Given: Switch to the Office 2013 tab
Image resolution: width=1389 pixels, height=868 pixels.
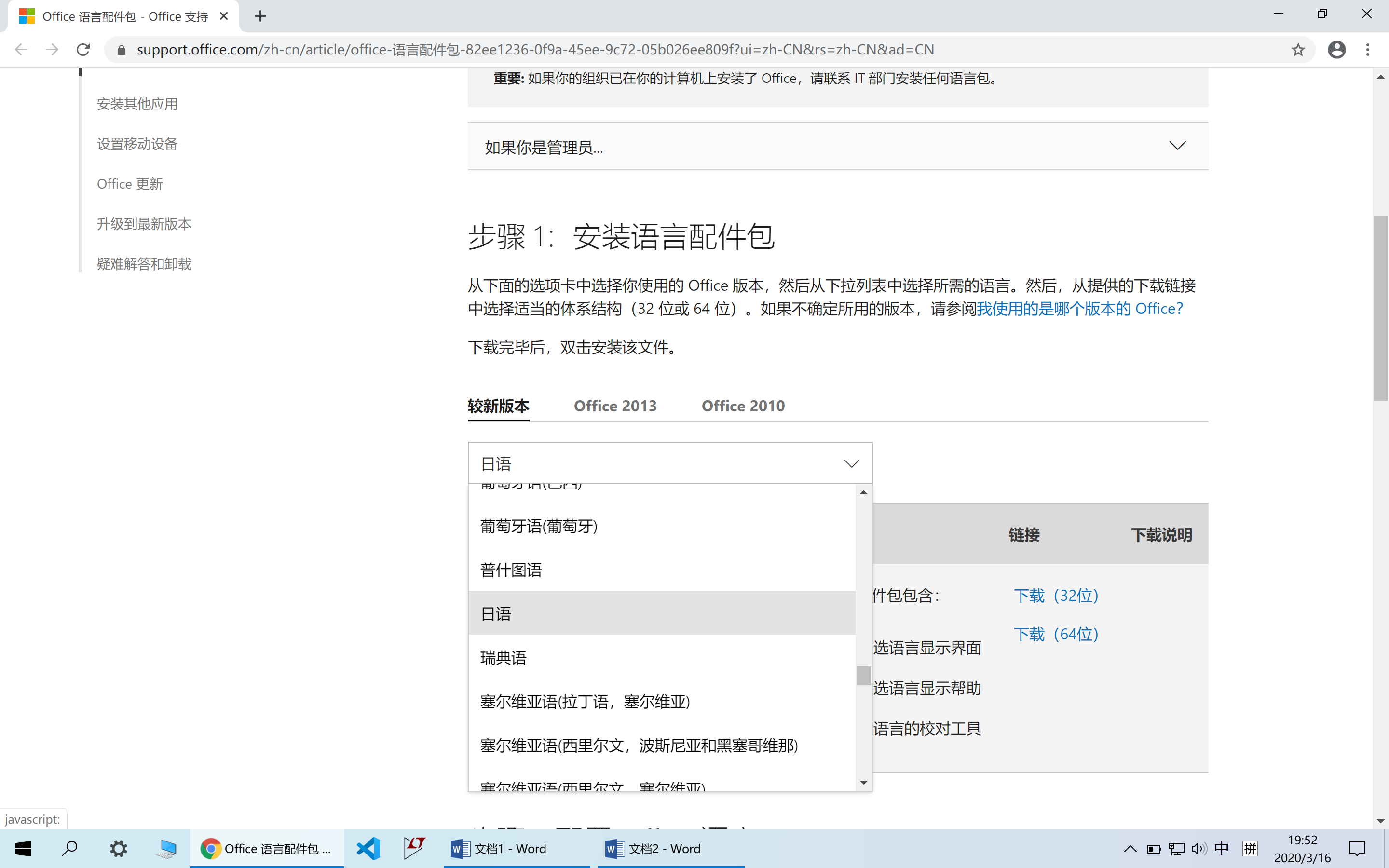Looking at the screenshot, I should (615, 406).
